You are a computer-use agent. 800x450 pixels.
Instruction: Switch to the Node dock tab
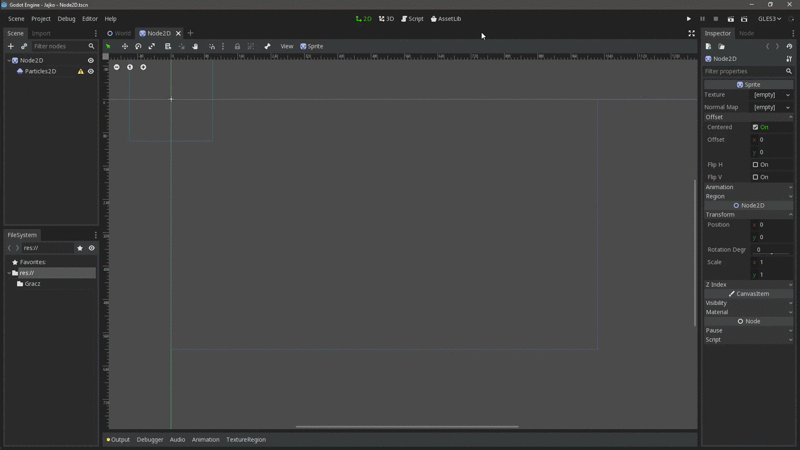coord(746,33)
